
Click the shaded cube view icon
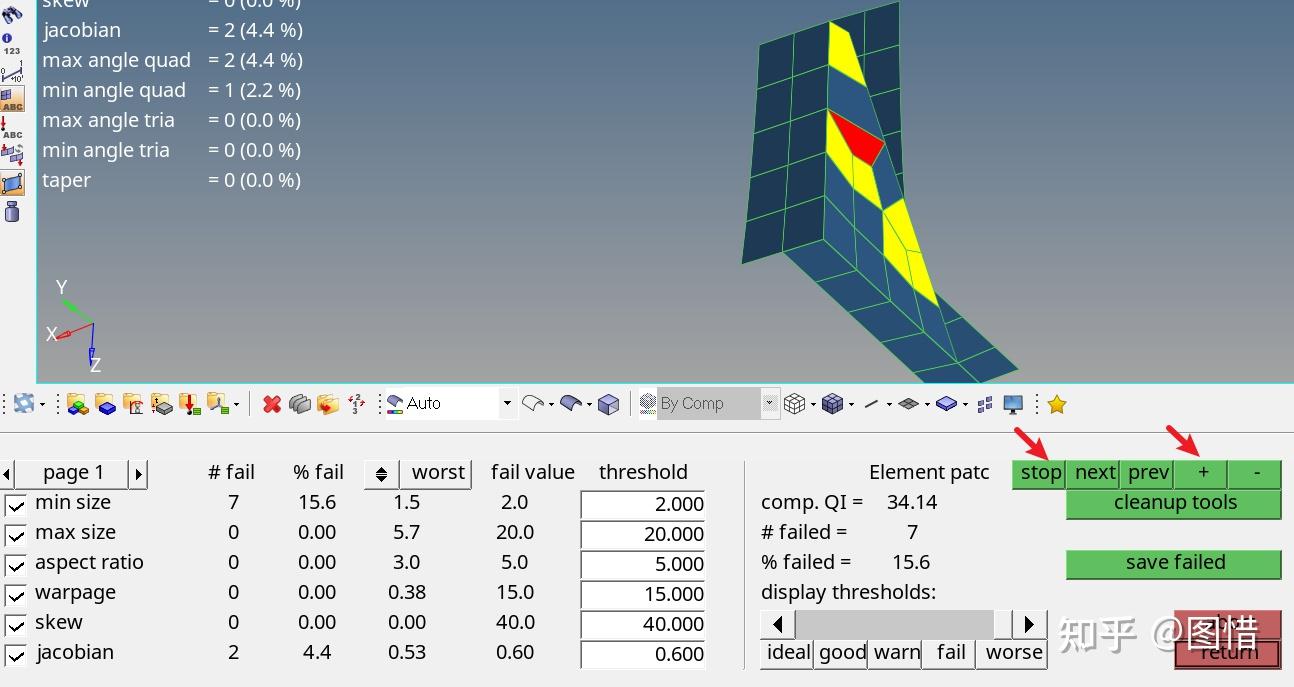(x=608, y=404)
